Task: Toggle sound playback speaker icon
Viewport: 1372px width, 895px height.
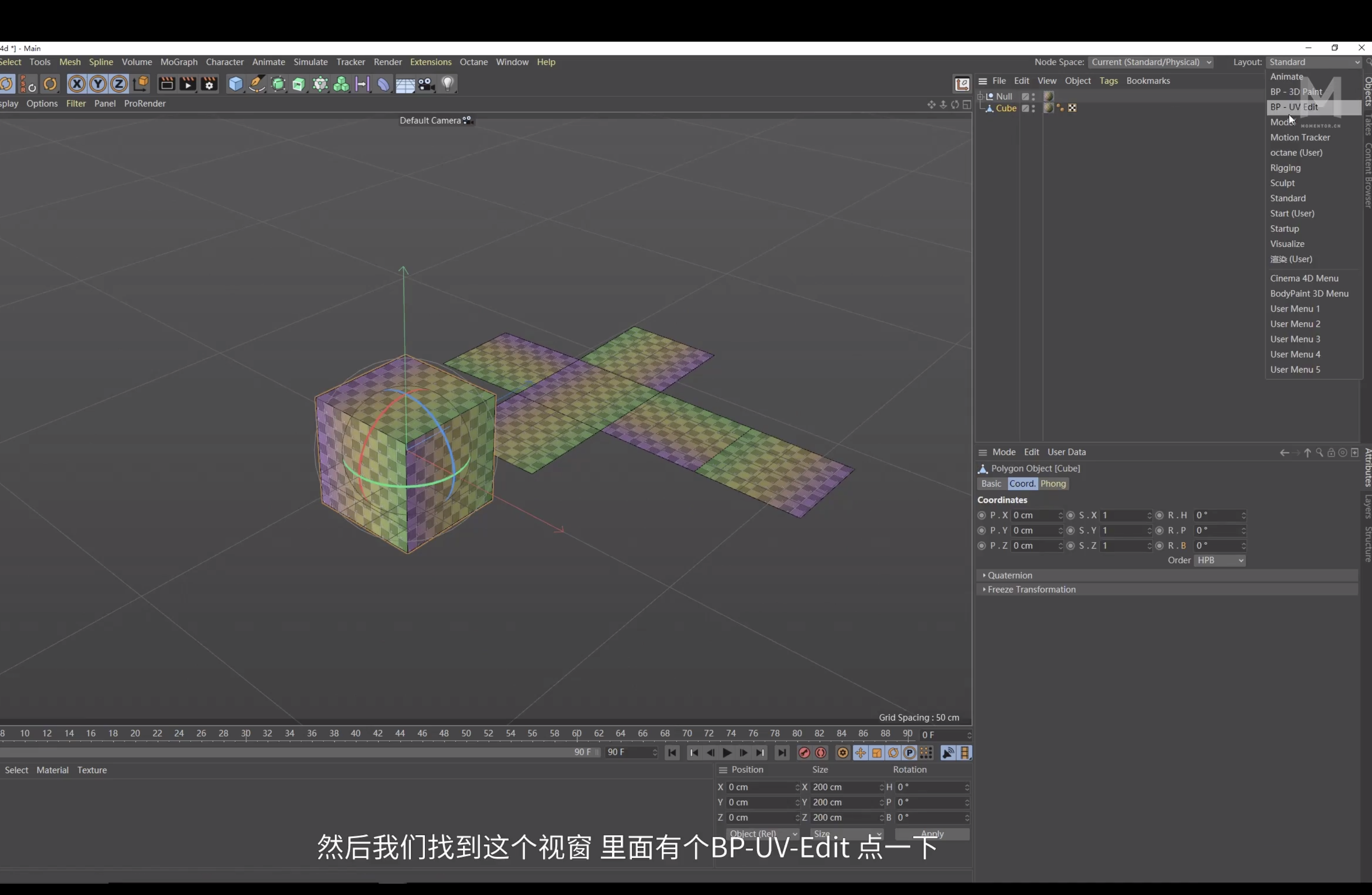Action: click(948, 753)
